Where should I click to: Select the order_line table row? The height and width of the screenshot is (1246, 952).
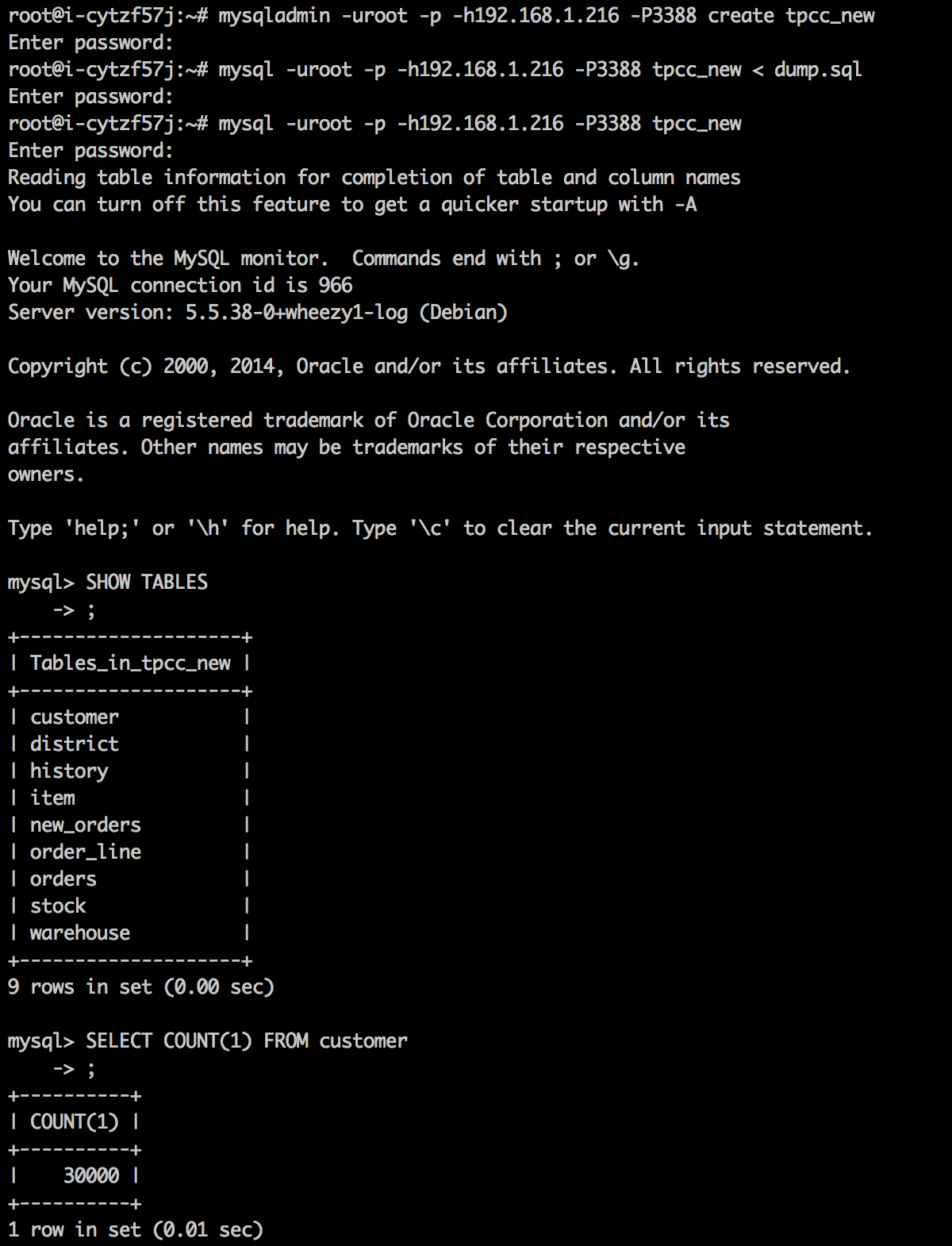click(86, 852)
